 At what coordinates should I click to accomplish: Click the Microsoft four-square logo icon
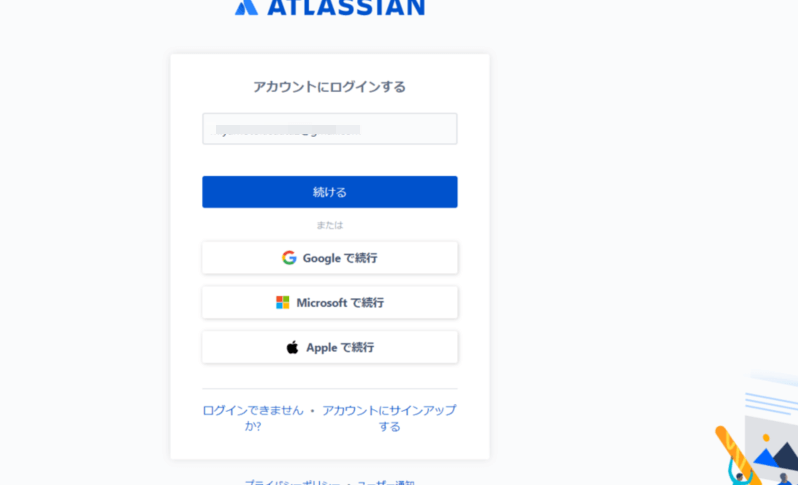283,302
